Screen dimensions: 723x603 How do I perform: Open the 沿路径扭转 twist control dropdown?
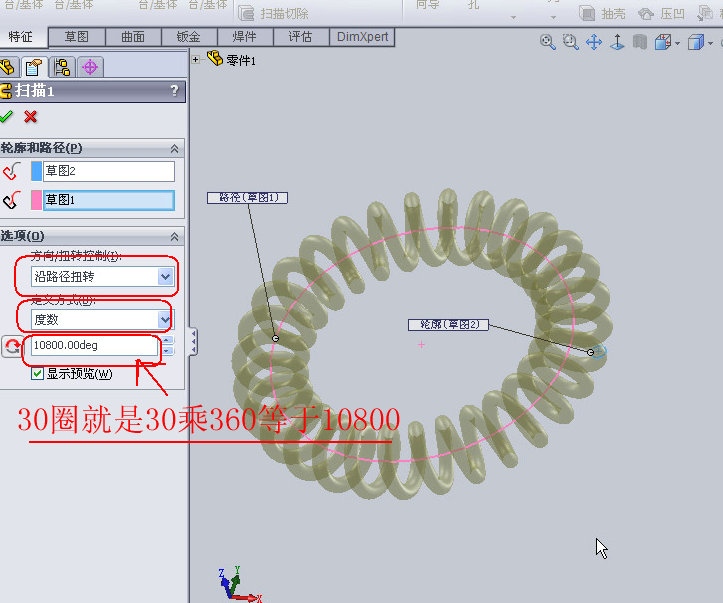pyautogui.click(x=166, y=277)
